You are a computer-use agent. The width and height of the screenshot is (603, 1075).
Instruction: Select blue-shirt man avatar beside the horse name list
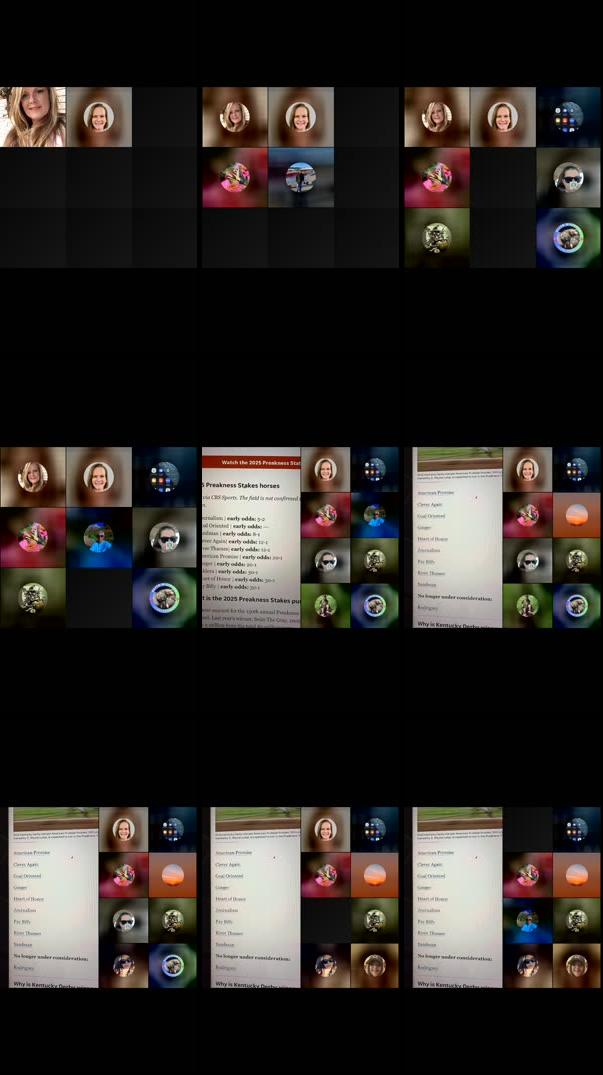coord(527,921)
